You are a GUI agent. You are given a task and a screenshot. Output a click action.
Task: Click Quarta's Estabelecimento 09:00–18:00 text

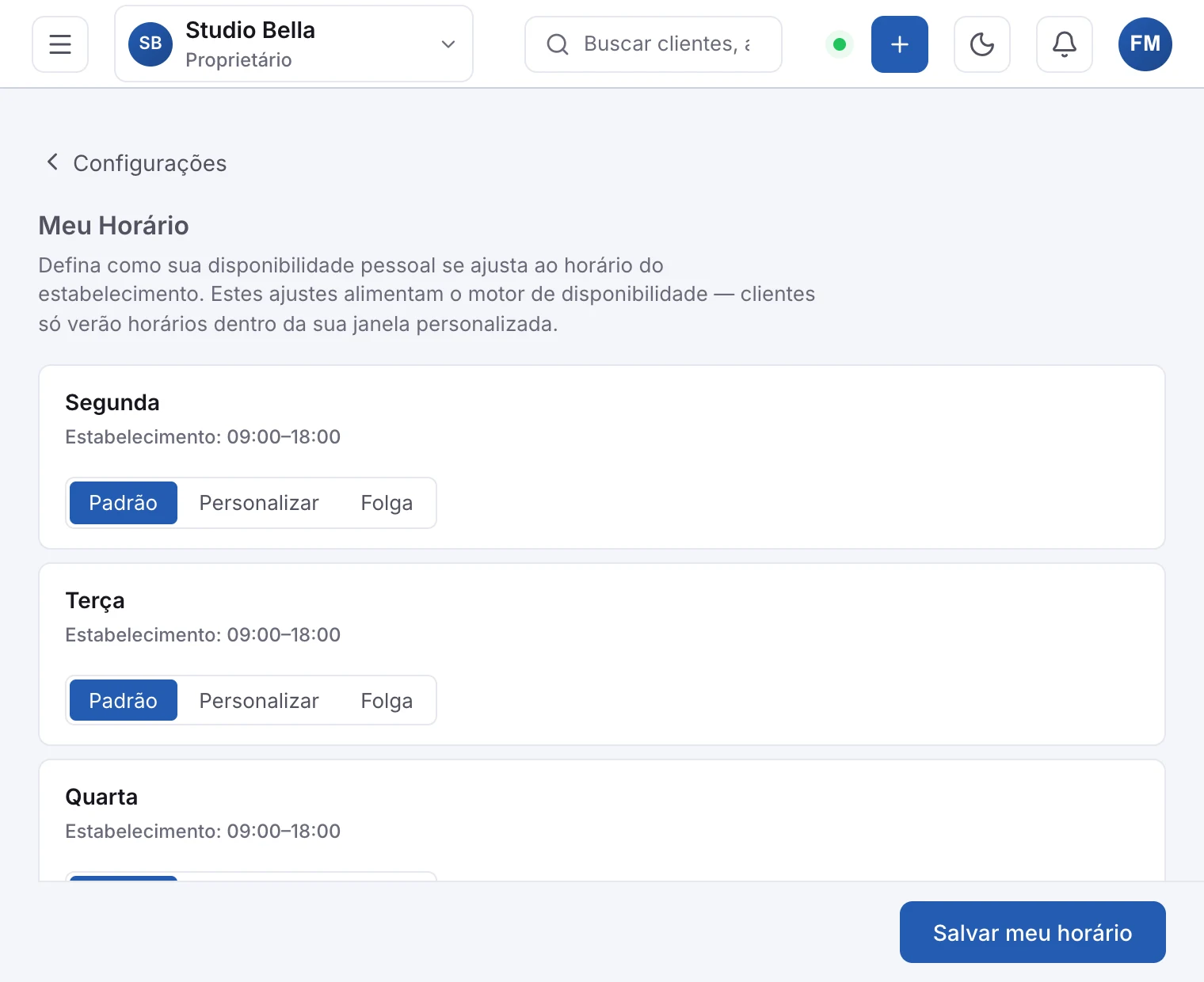pos(203,831)
